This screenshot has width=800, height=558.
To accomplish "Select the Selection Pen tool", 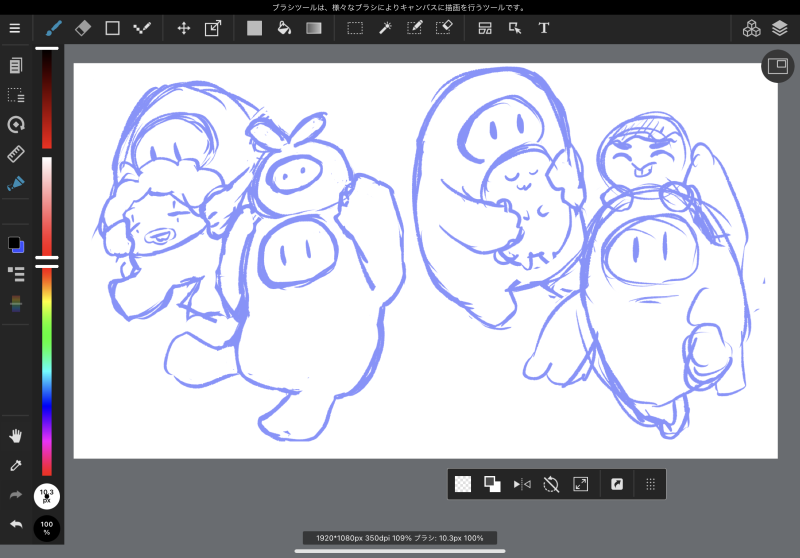I will point(414,28).
